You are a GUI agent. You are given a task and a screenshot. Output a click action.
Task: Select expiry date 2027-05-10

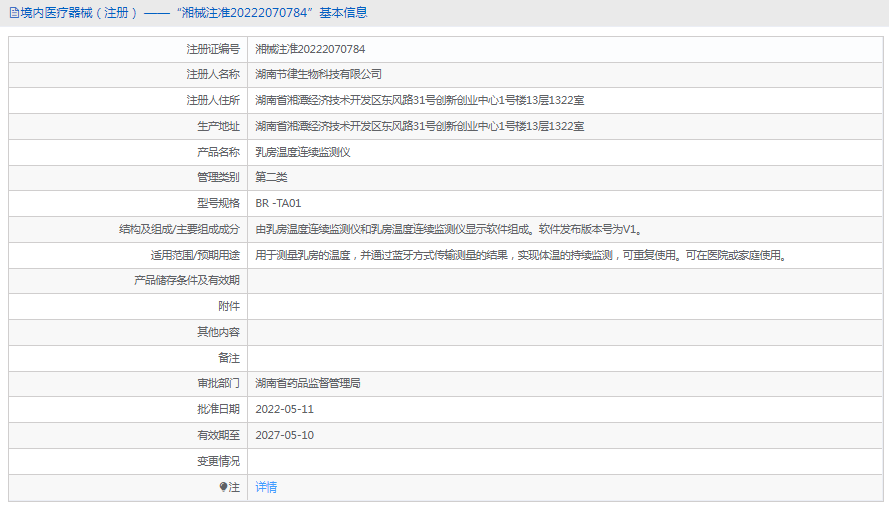pos(285,436)
